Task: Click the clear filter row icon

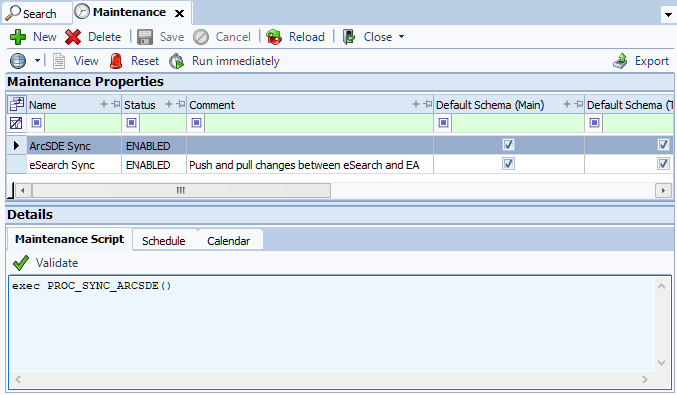Action: pos(16,123)
